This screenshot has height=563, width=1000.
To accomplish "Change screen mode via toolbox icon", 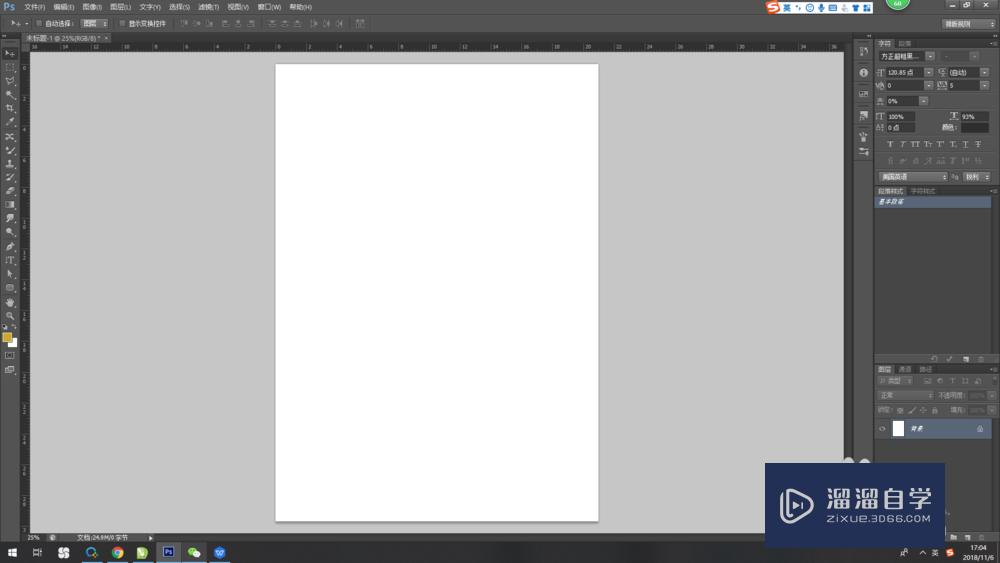I will (x=10, y=370).
